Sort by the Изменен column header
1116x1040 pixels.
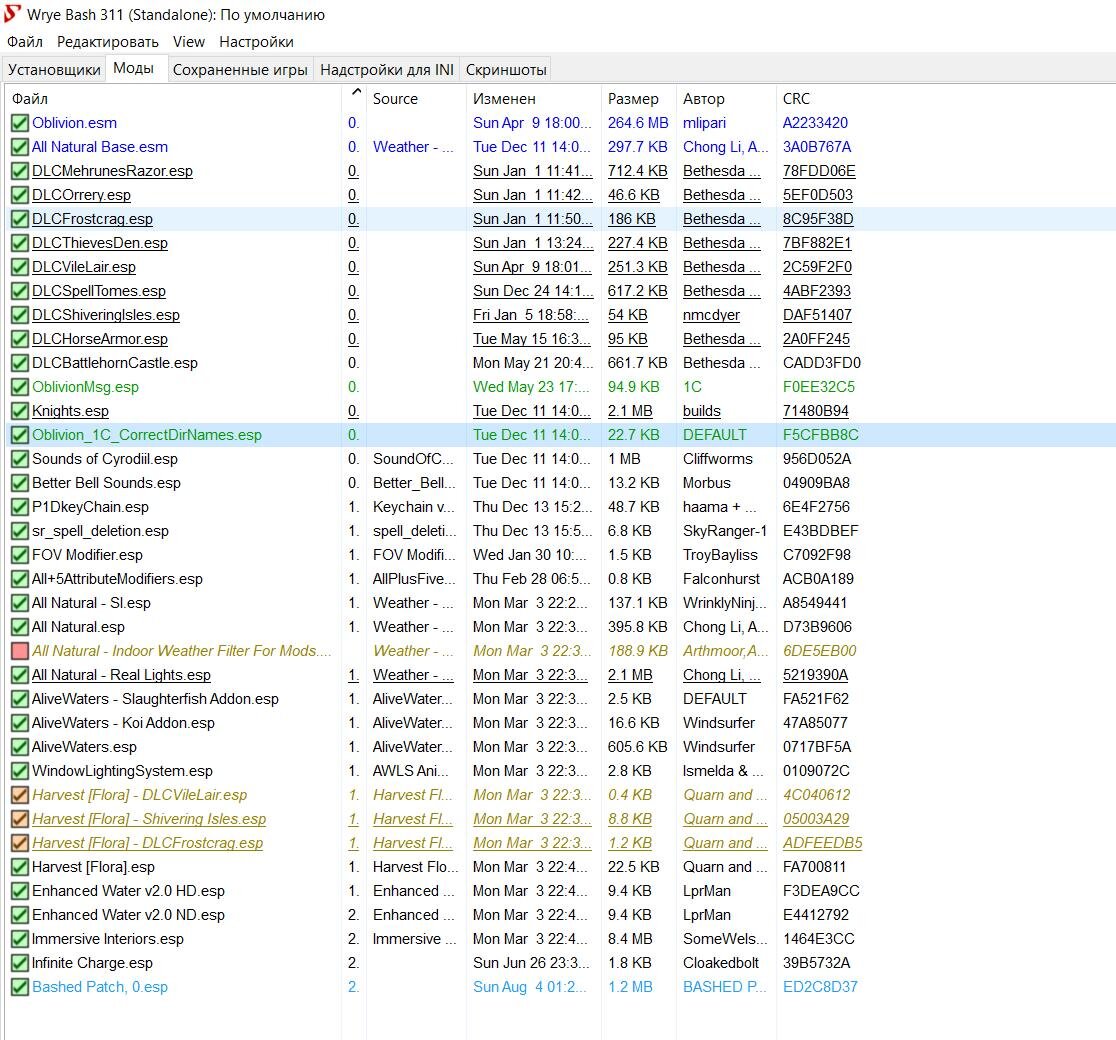534,99
